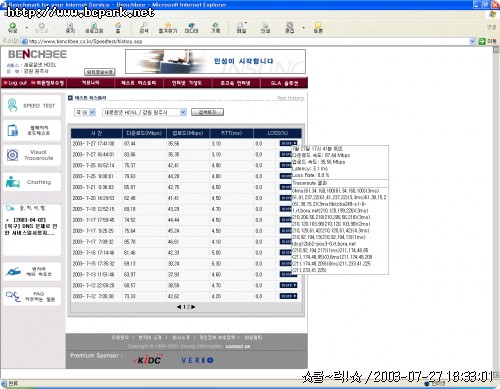Click the VERIO sponsor logo

[197, 360]
